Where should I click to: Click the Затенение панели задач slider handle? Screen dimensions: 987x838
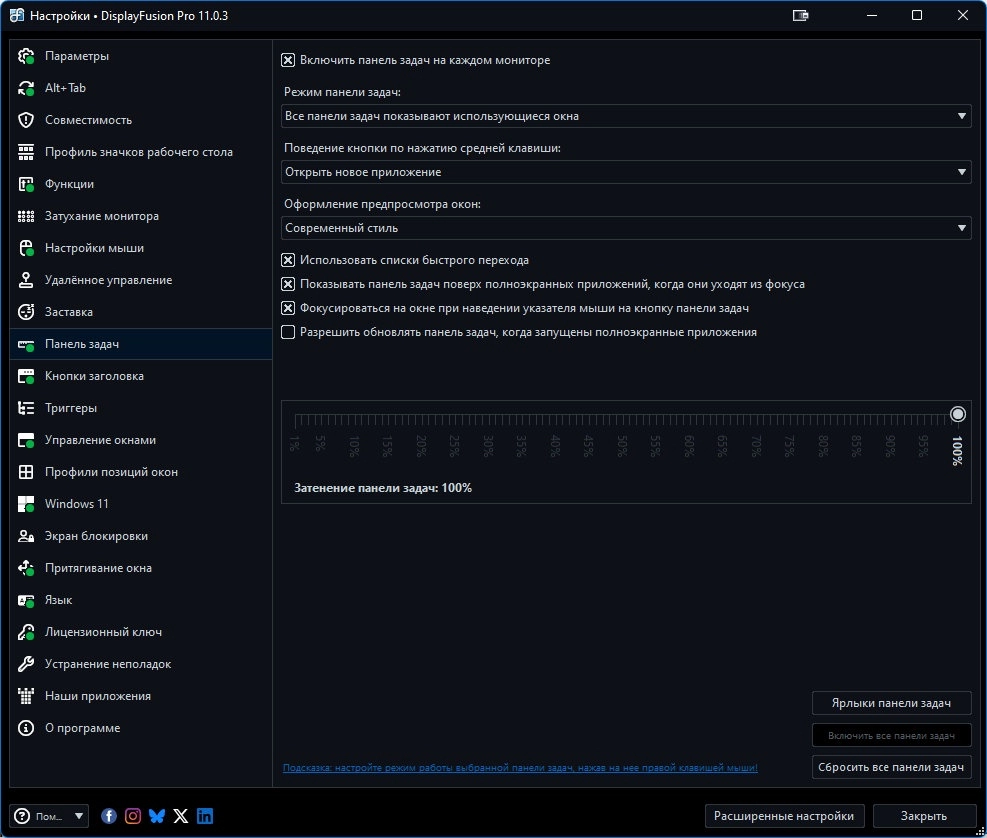pyautogui.click(x=957, y=413)
